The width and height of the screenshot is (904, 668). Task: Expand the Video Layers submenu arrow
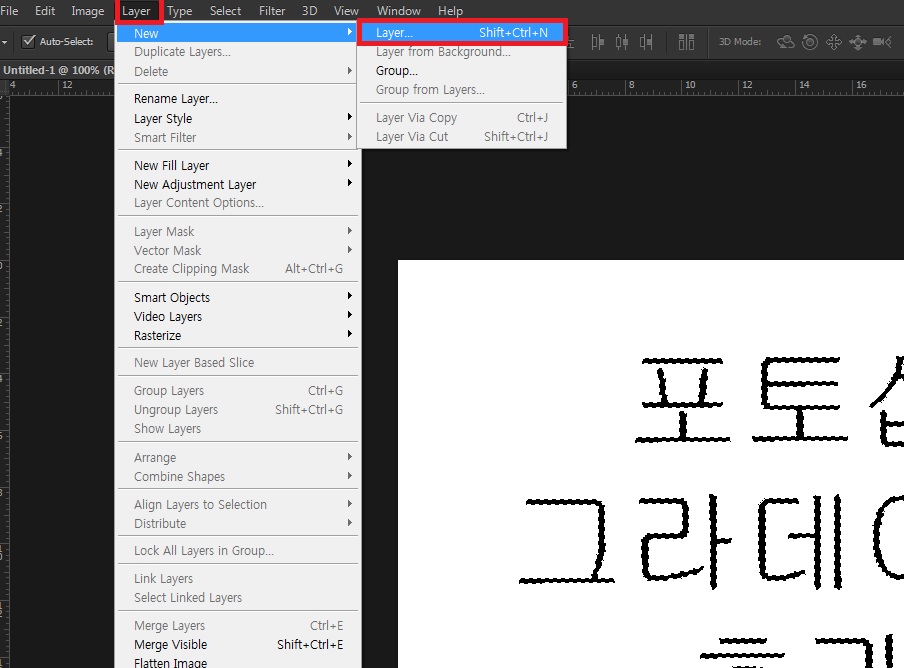coord(349,315)
